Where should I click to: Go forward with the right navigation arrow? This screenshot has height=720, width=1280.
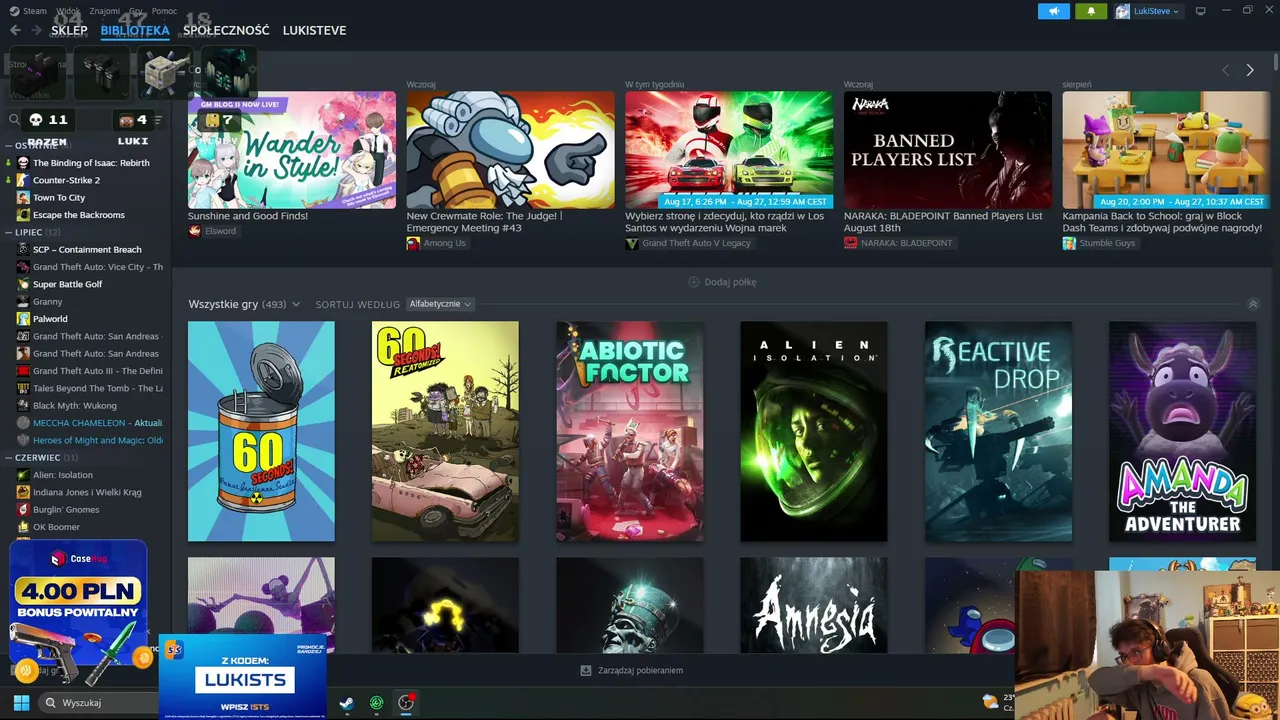[x=37, y=30]
